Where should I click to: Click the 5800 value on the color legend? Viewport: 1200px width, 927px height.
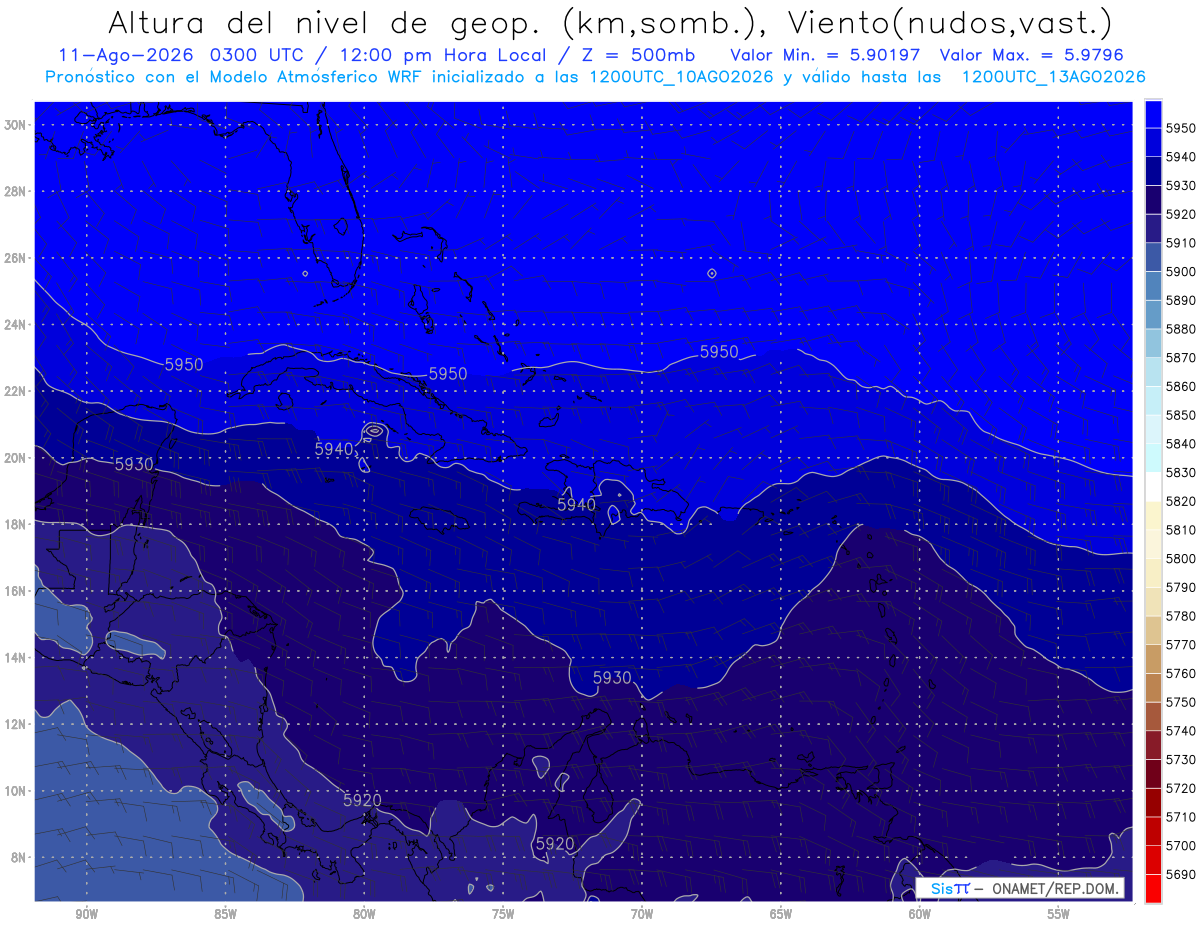(x=1180, y=558)
